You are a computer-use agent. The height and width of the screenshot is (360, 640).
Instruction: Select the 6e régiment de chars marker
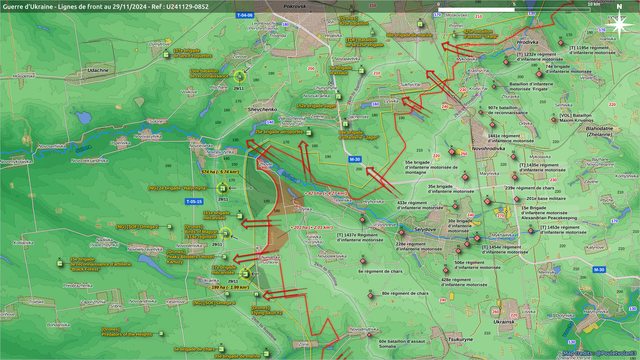point(363,261)
